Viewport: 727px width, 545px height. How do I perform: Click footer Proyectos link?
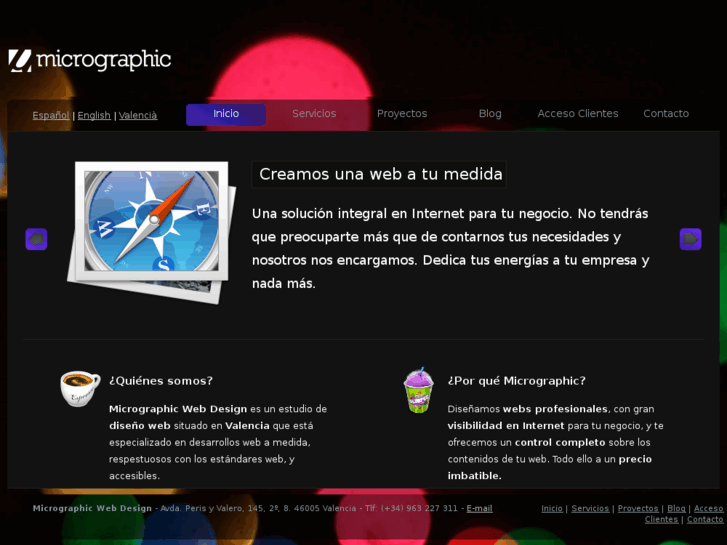(638, 508)
